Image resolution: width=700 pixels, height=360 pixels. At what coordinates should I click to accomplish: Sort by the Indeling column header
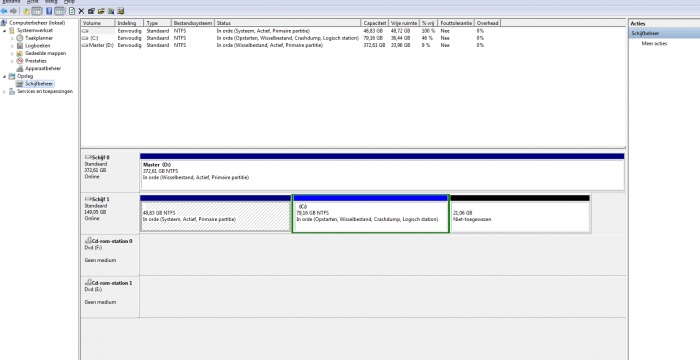[x=129, y=23]
